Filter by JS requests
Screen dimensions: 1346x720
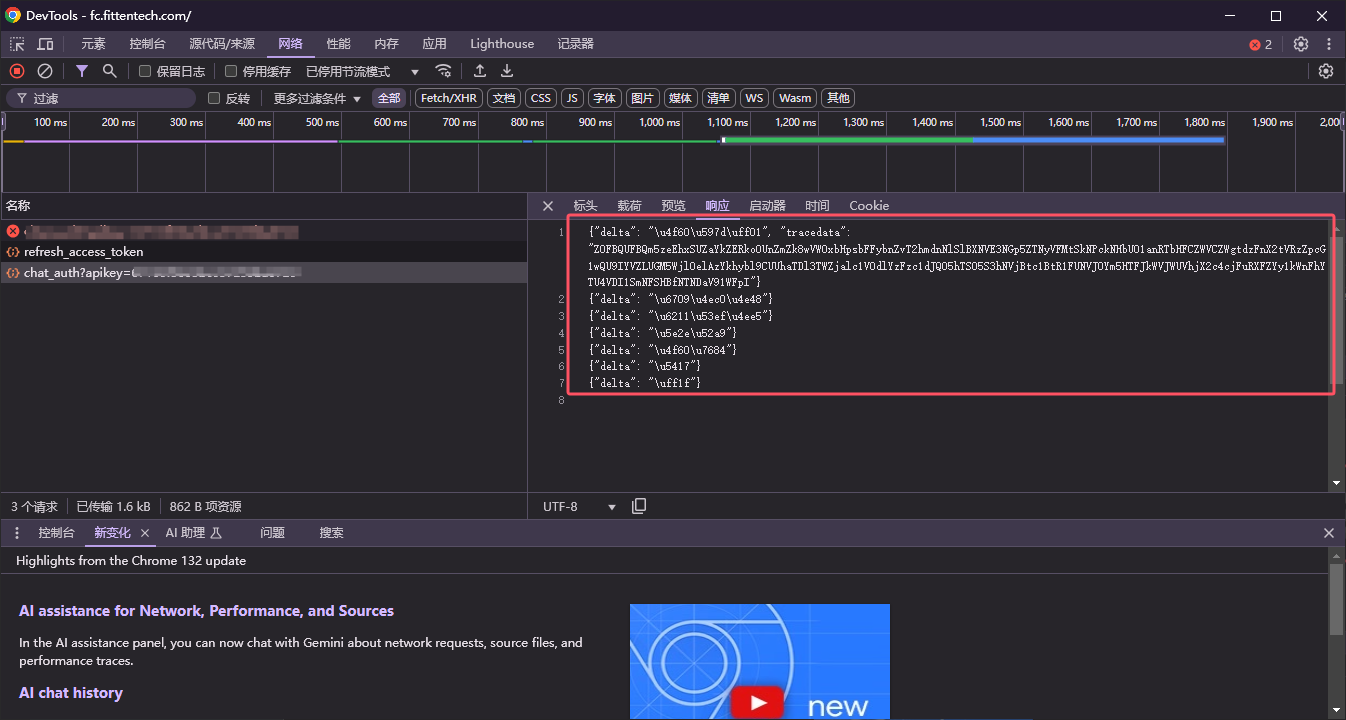pos(572,98)
